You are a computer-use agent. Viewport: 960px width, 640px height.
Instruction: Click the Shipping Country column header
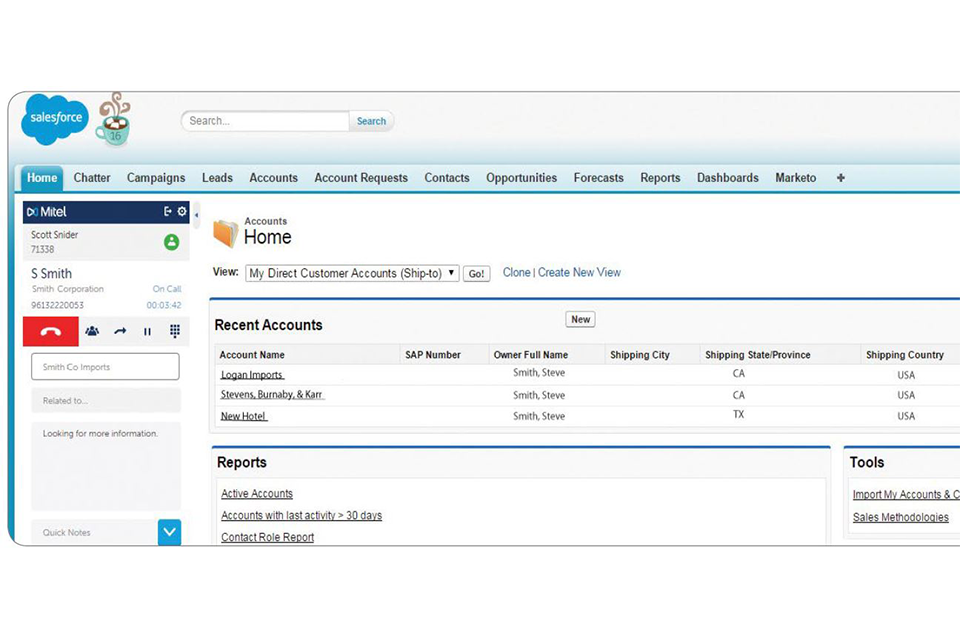(x=904, y=355)
